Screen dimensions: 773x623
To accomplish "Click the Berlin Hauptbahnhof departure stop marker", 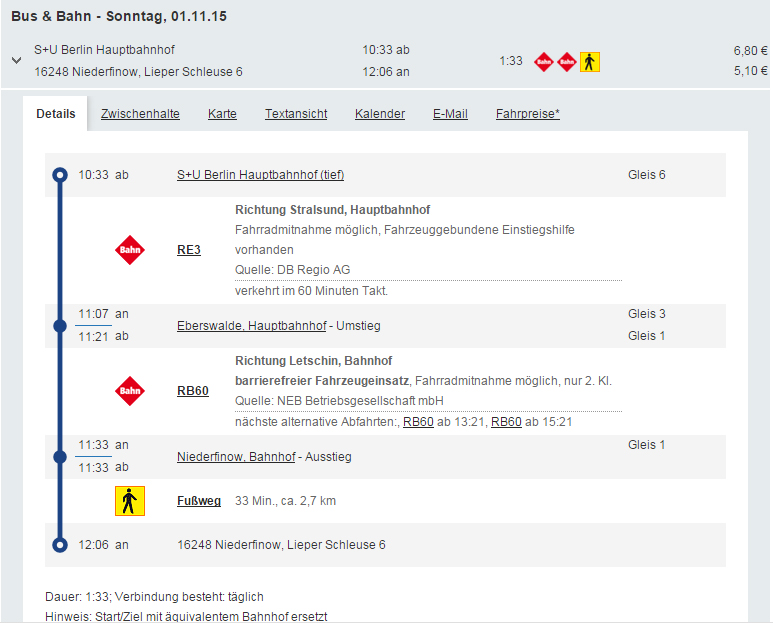I will click(60, 175).
